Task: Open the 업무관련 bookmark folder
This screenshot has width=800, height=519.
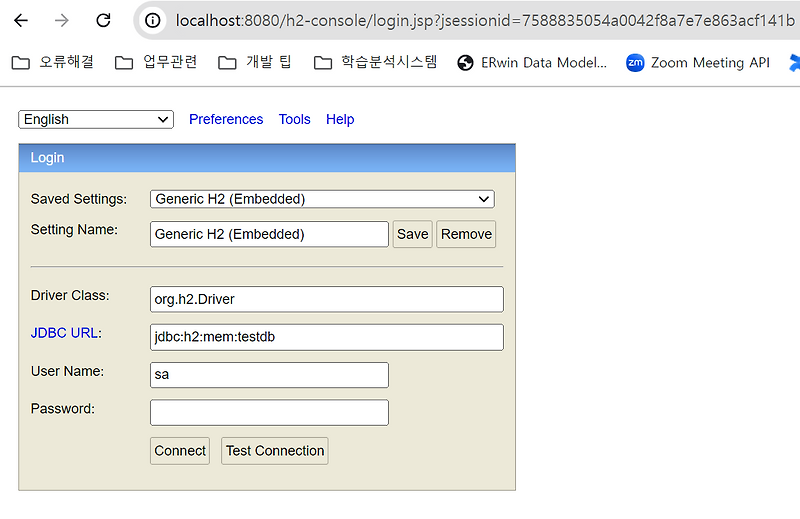Action: 156,62
